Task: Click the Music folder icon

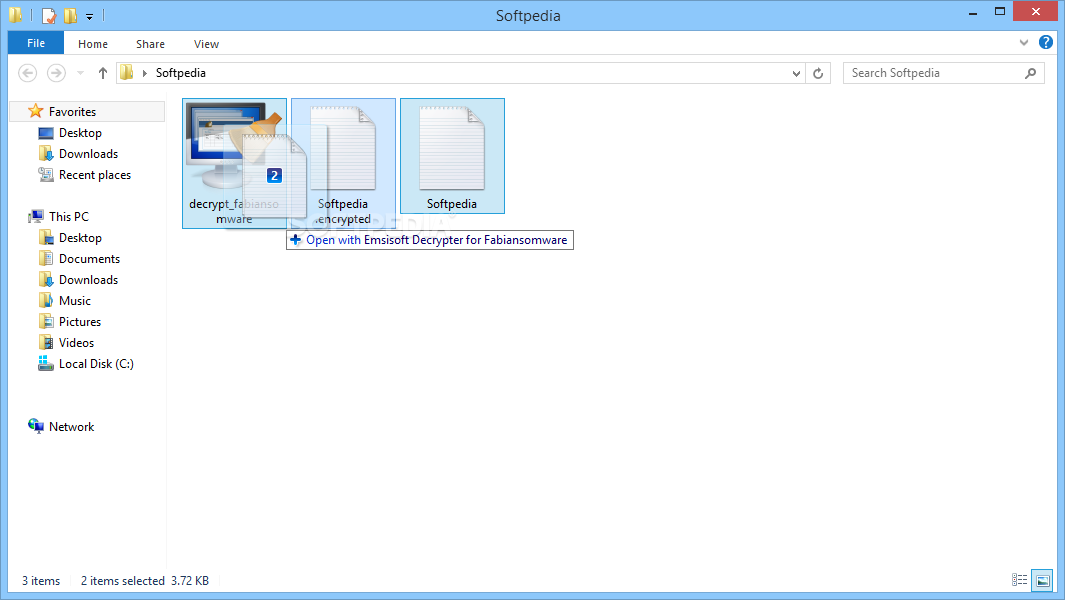Action: click(46, 300)
